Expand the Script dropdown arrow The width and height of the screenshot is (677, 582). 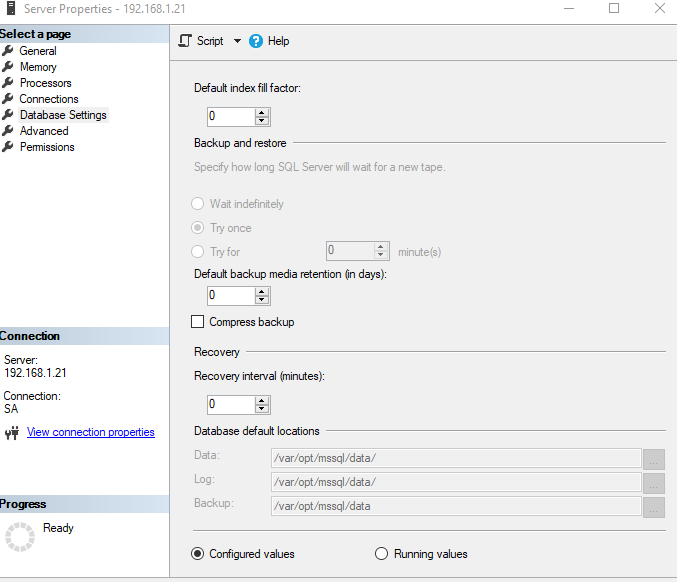coord(237,41)
